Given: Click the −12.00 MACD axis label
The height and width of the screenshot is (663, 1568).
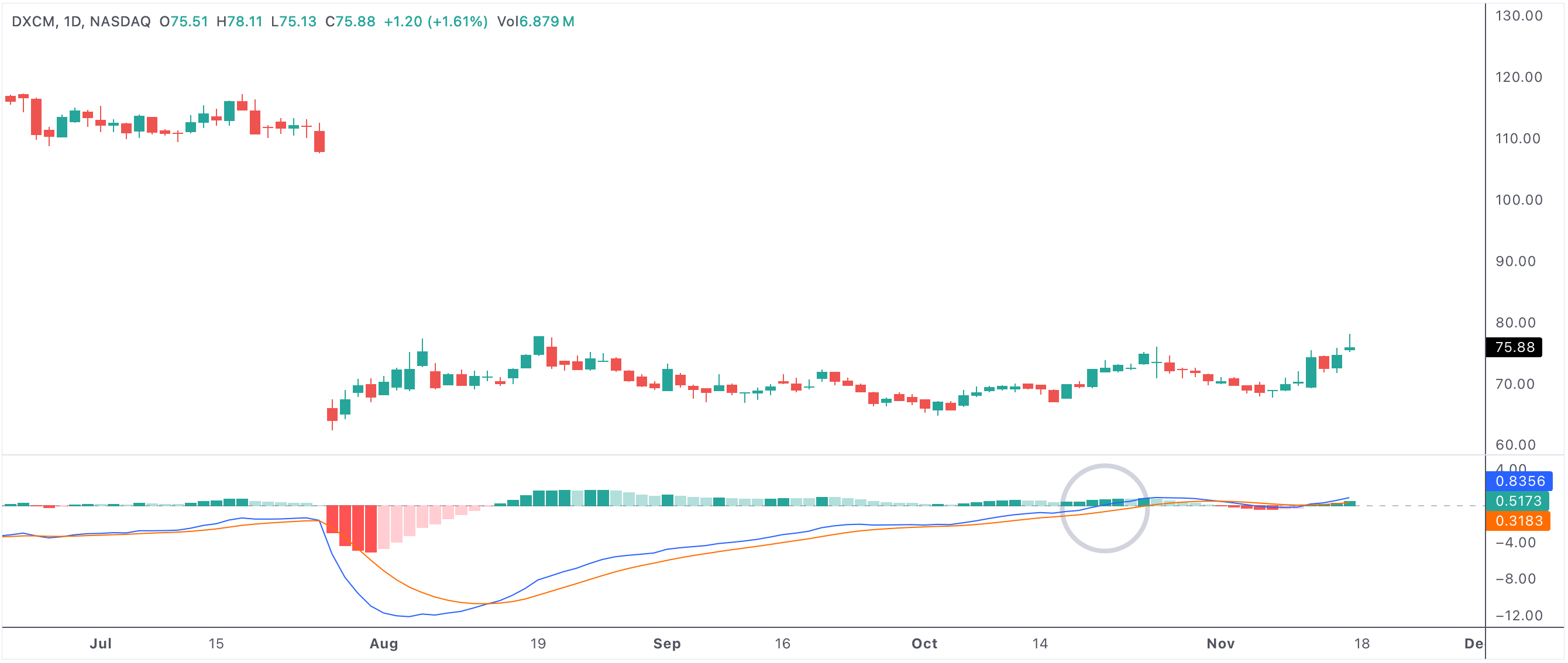Looking at the screenshot, I should click(x=1519, y=616).
